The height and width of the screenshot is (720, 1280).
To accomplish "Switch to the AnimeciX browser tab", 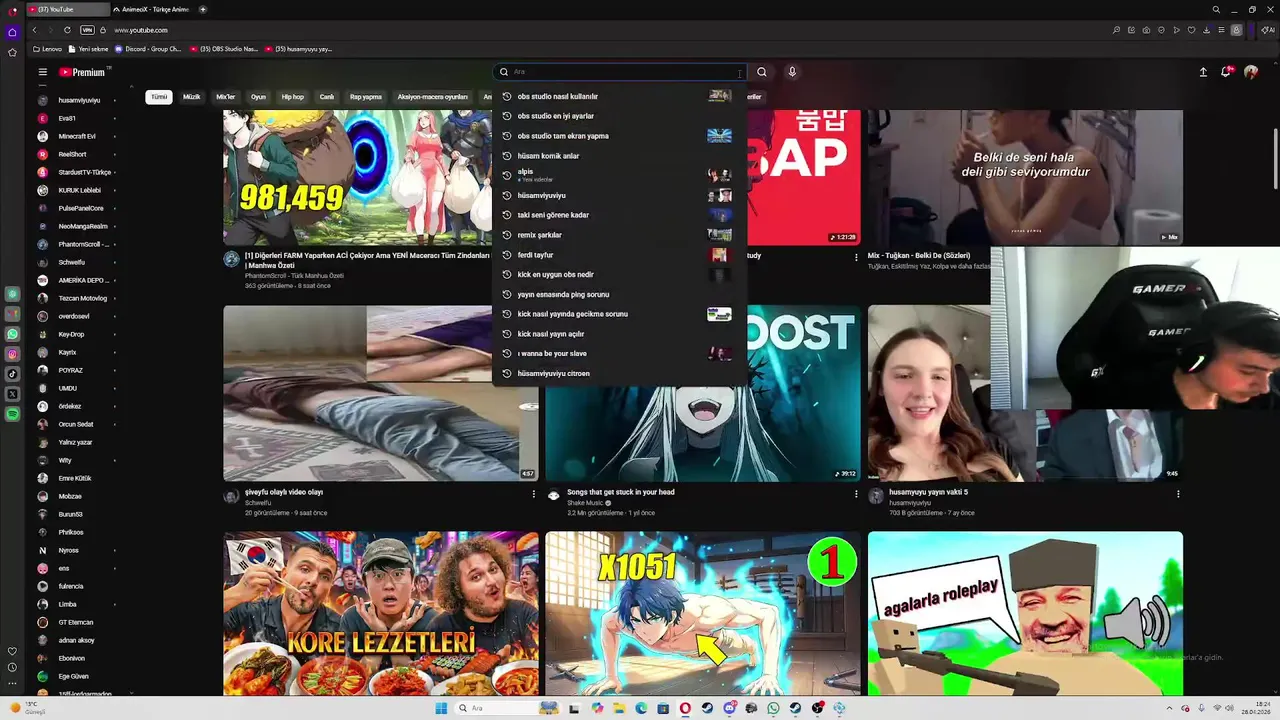I will point(153,9).
